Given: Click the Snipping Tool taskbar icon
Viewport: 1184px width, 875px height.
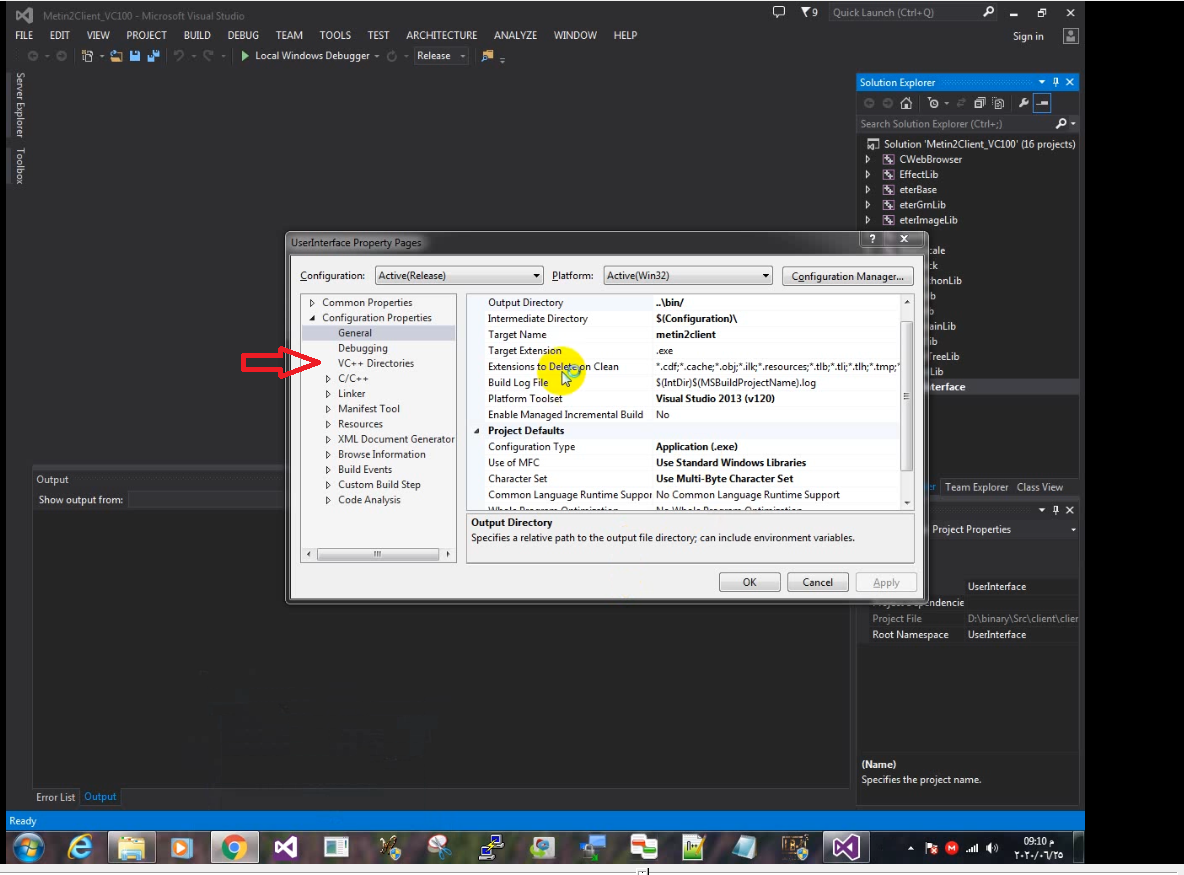Looking at the screenshot, I should point(439,848).
